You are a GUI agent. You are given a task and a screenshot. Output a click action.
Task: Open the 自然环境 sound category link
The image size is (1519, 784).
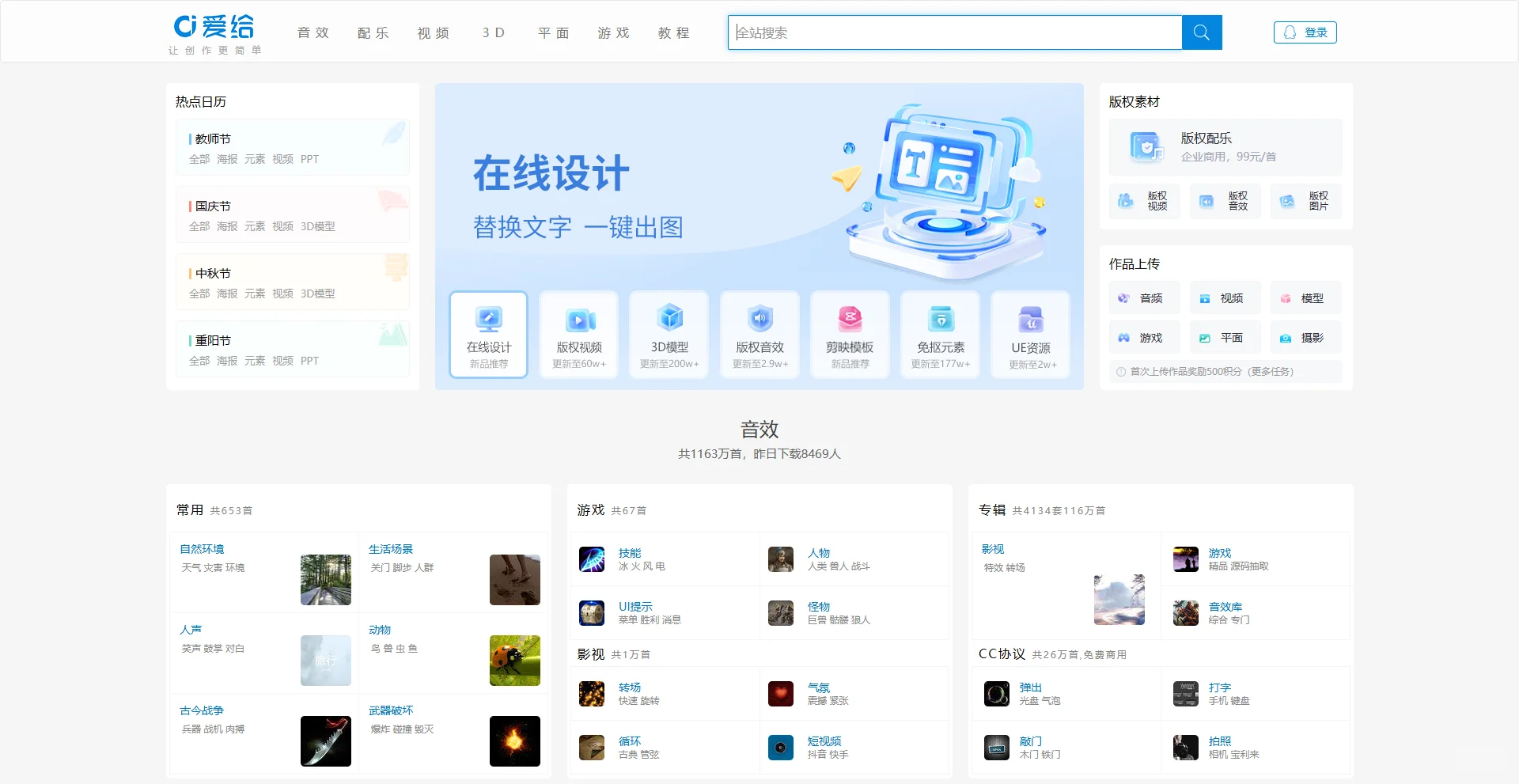(202, 548)
